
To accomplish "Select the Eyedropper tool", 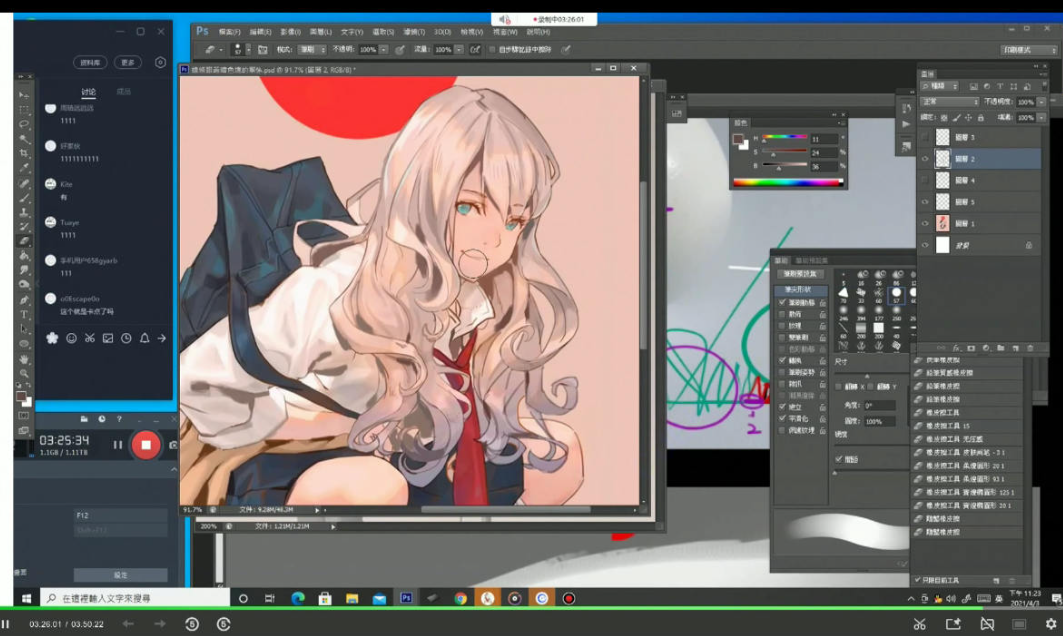I will 24,168.
